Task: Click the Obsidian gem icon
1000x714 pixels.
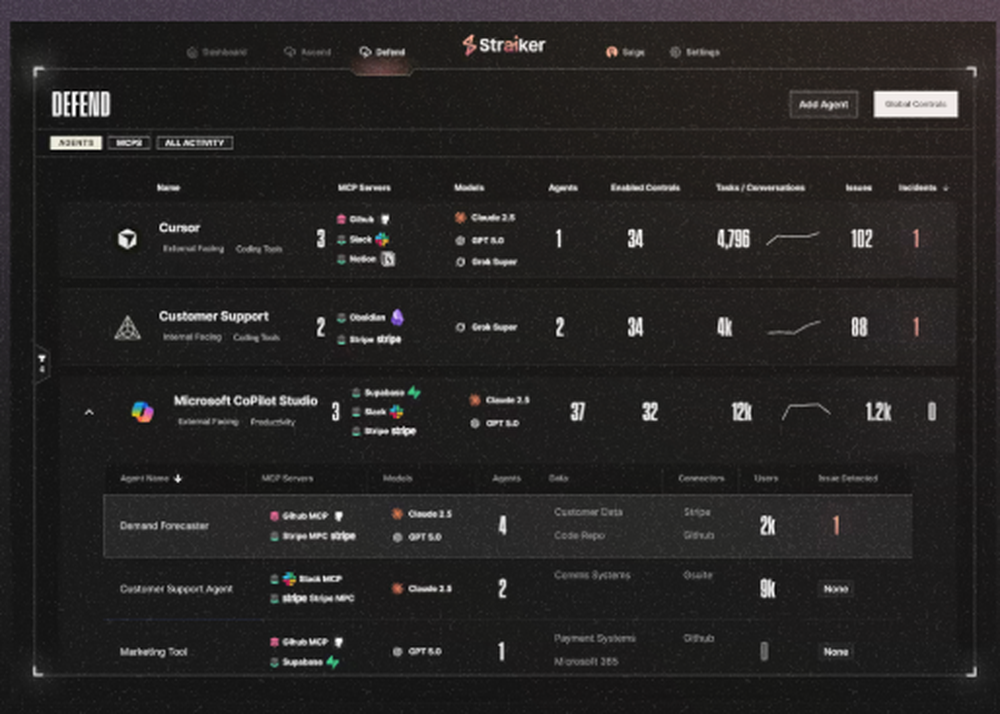Action: (x=397, y=317)
